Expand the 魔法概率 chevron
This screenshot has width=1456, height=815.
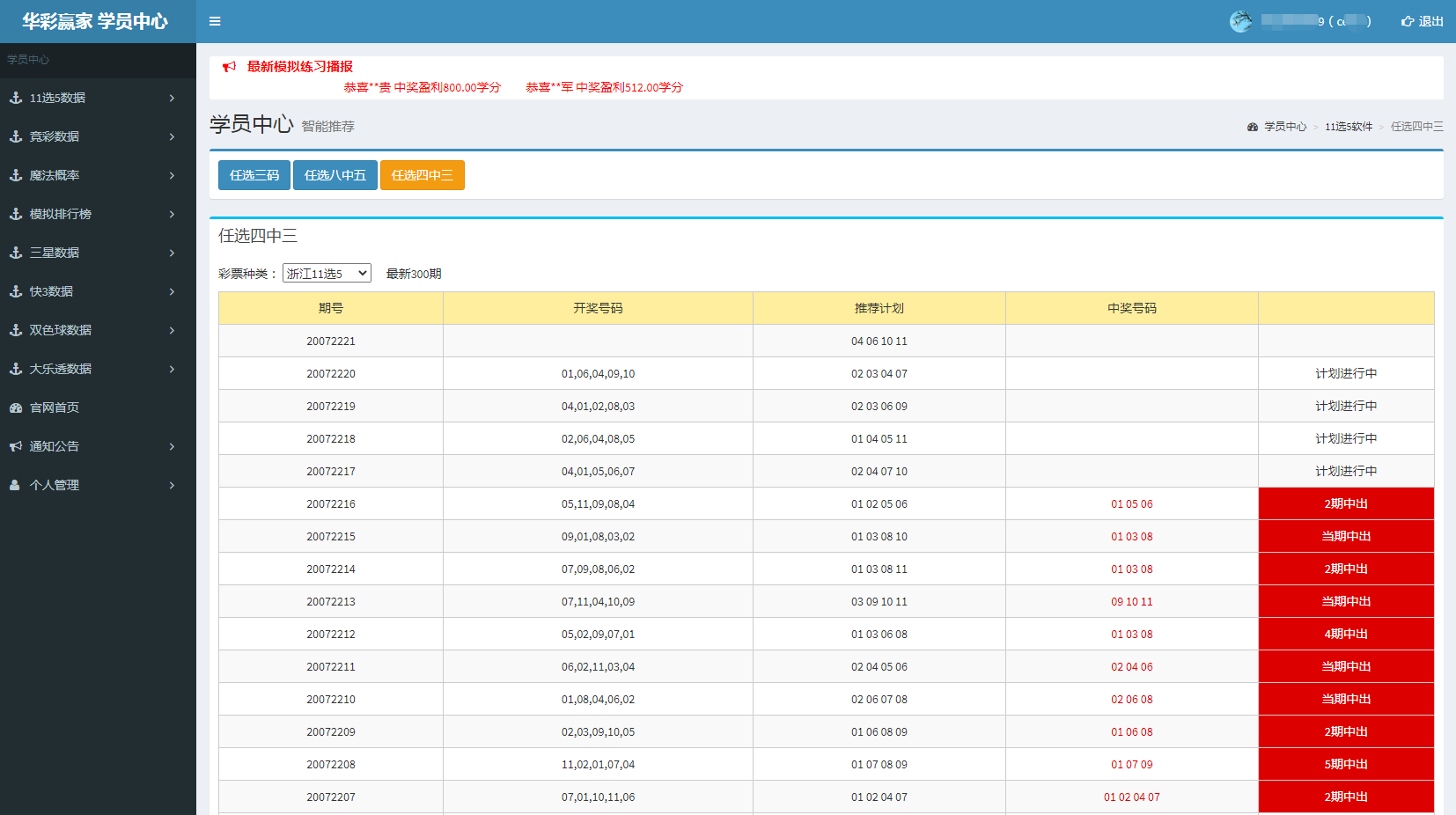[172, 175]
